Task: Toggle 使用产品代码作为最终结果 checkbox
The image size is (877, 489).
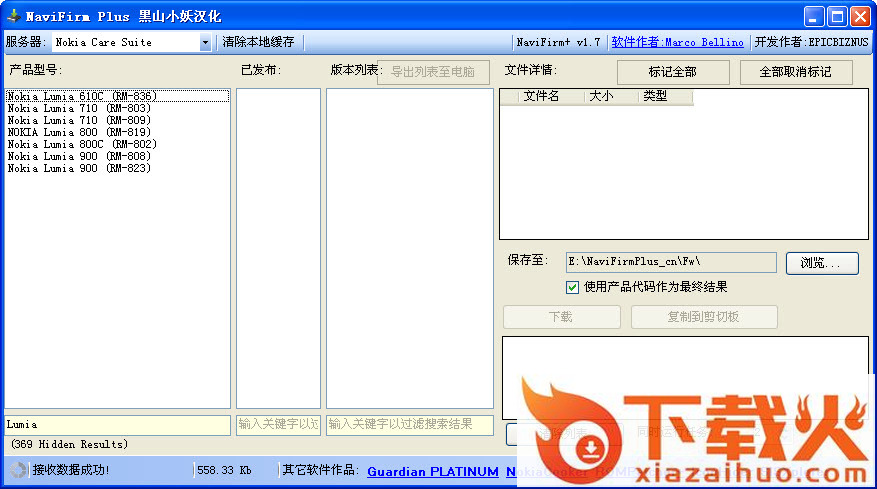Action: 572,288
